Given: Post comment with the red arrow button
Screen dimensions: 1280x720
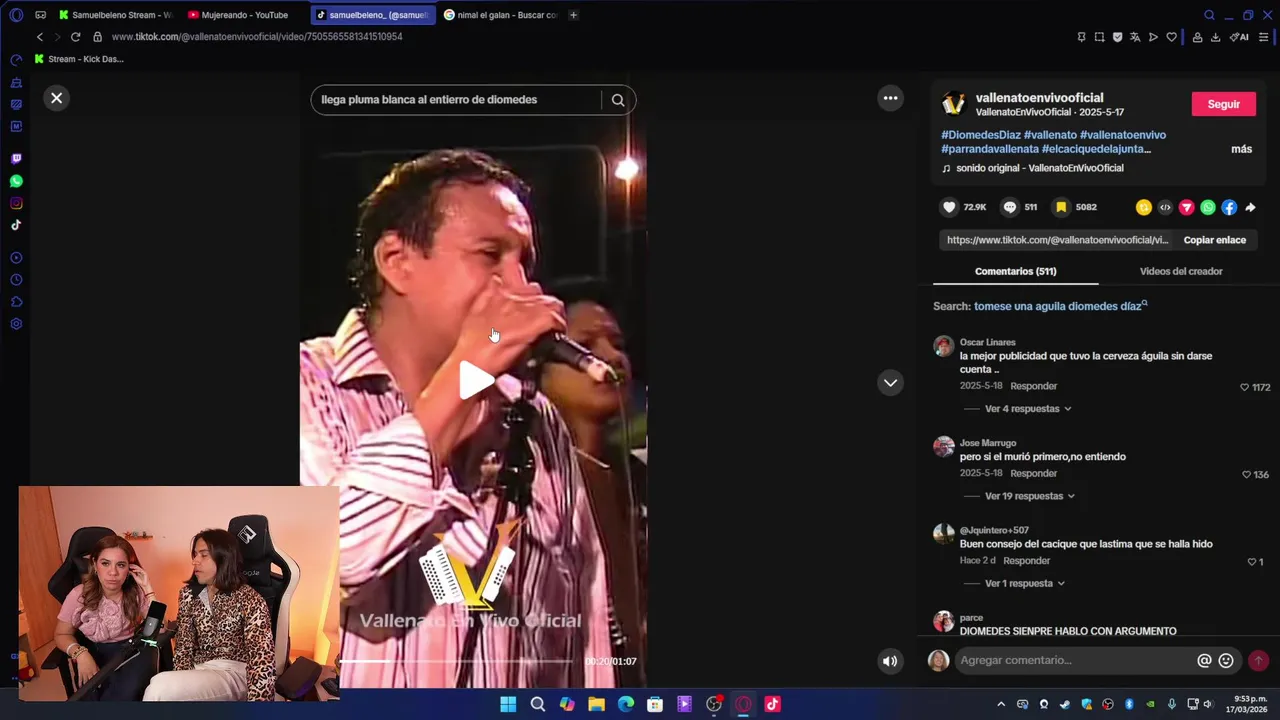Looking at the screenshot, I should 1258,661.
